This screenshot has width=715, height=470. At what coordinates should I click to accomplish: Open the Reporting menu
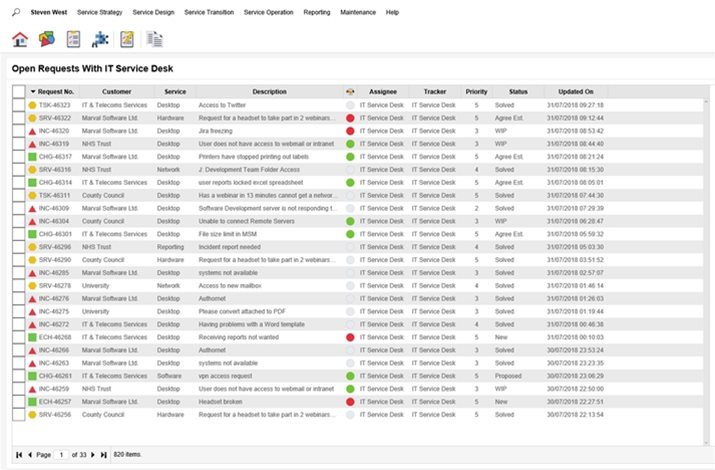coord(317,12)
